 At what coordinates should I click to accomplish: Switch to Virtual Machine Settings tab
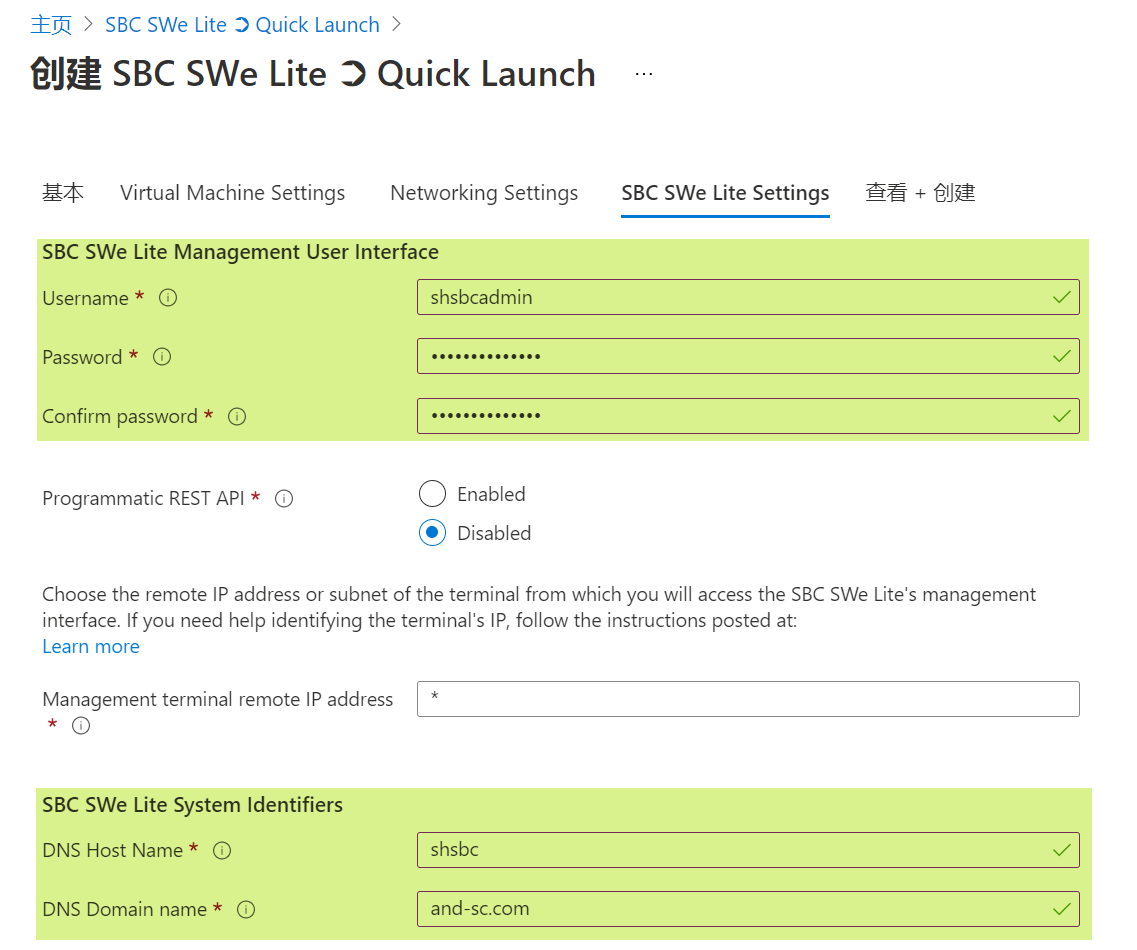pyautogui.click(x=233, y=193)
